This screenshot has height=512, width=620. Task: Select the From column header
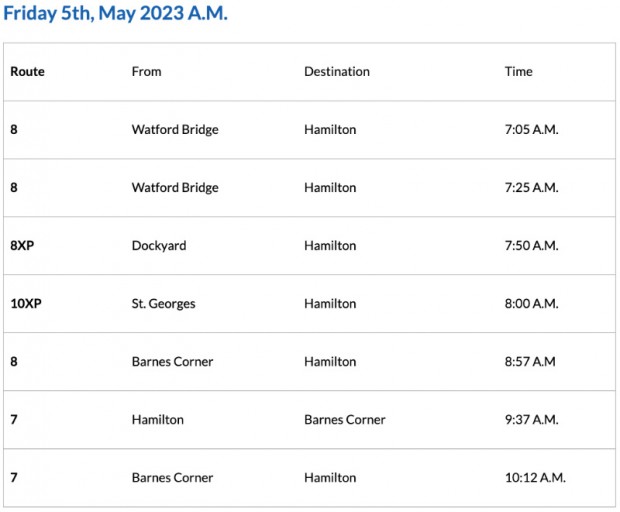(x=146, y=72)
